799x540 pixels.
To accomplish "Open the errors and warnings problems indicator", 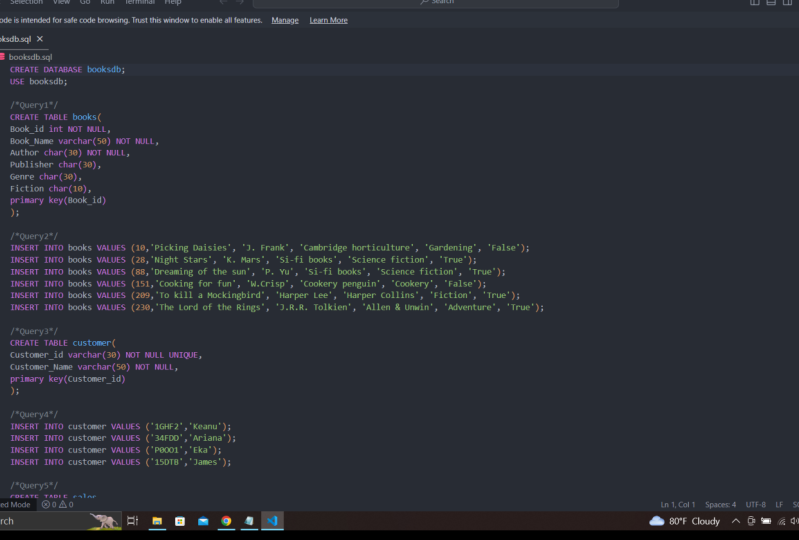I will tap(58, 504).
